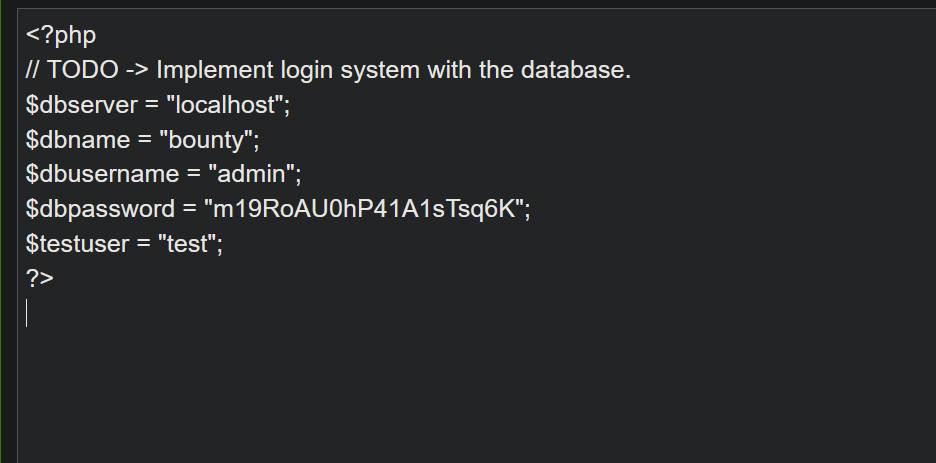
Task: Click the $dbusername variable
Action: (102, 174)
